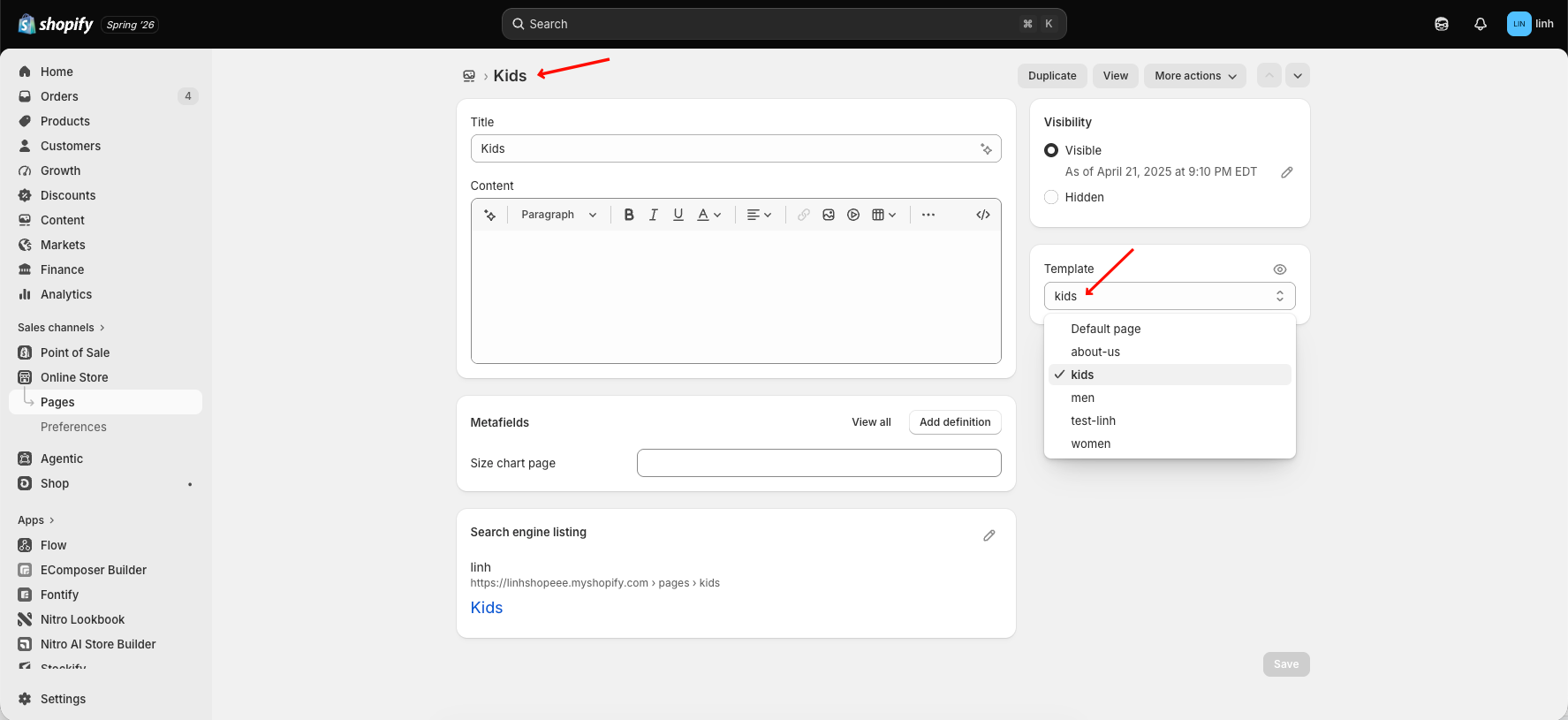Expand Sales channels section

[x=61, y=328]
